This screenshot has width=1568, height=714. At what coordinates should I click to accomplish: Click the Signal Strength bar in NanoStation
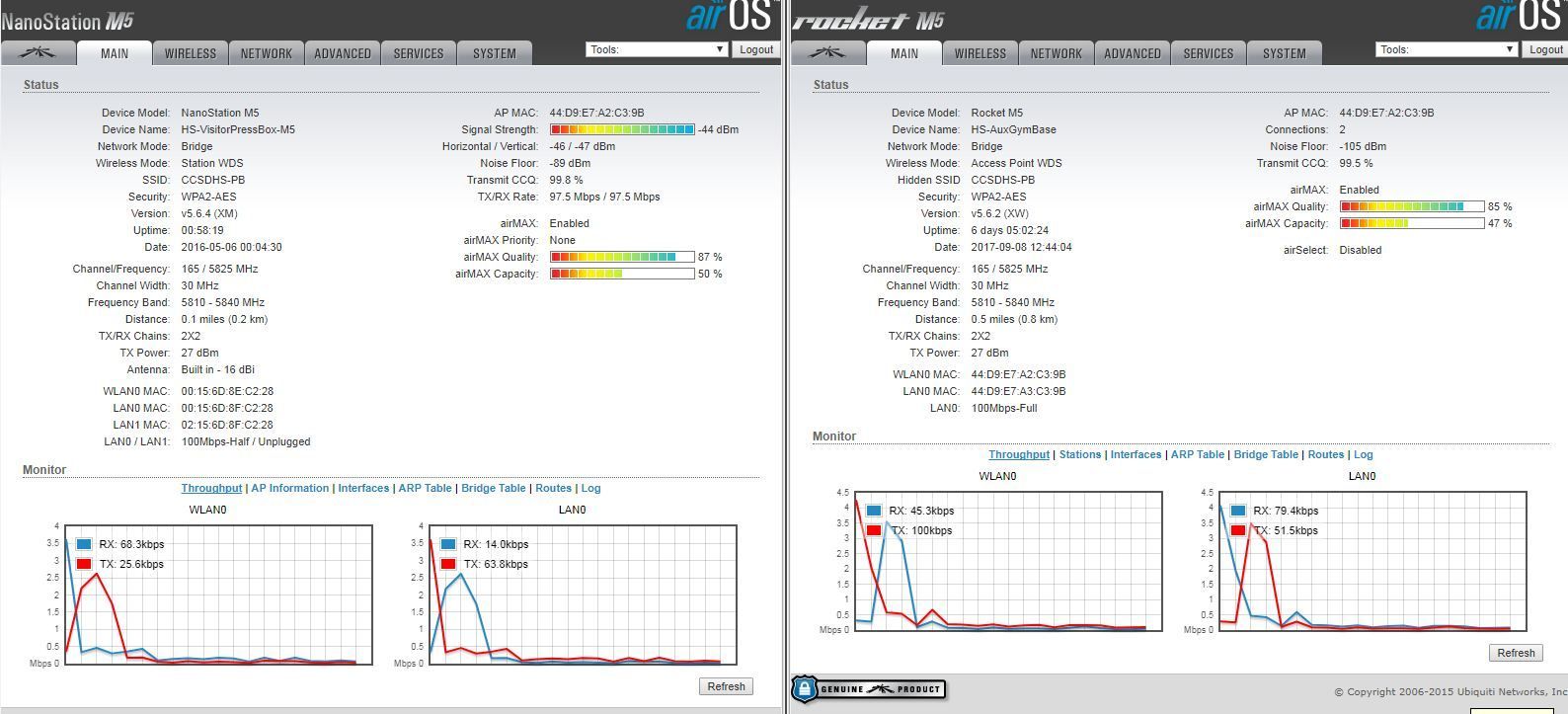(x=622, y=129)
